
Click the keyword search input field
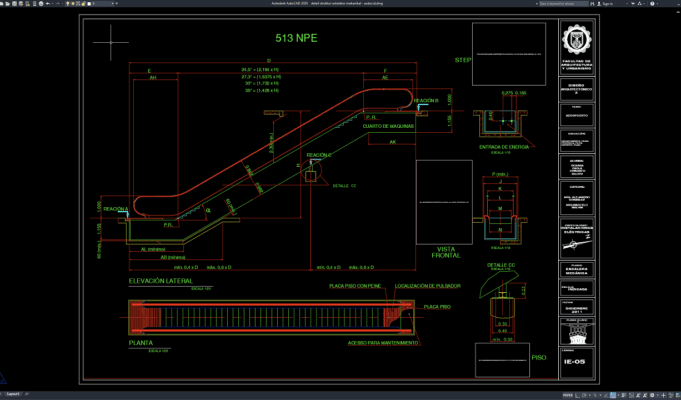564,3
